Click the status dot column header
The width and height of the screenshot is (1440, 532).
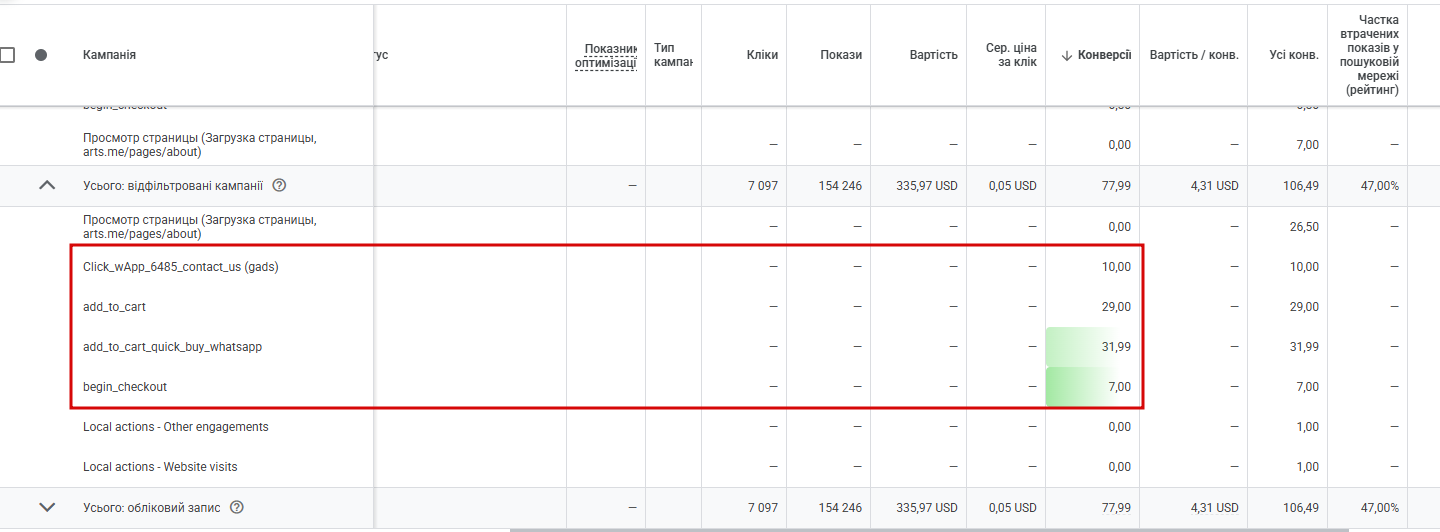tap(41, 55)
